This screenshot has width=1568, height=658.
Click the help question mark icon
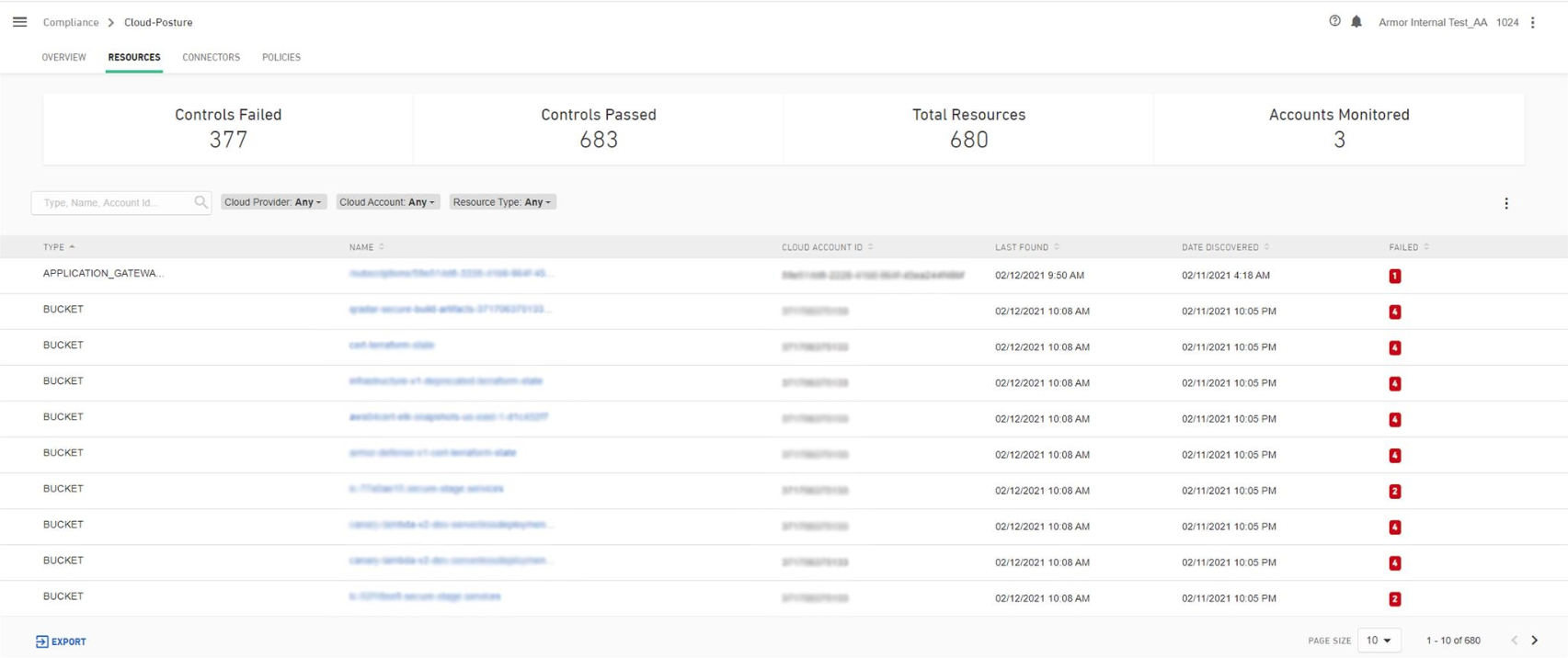(1334, 21)
